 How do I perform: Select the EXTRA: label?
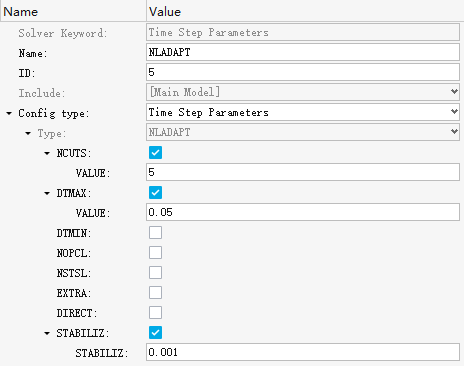point(74,293)
